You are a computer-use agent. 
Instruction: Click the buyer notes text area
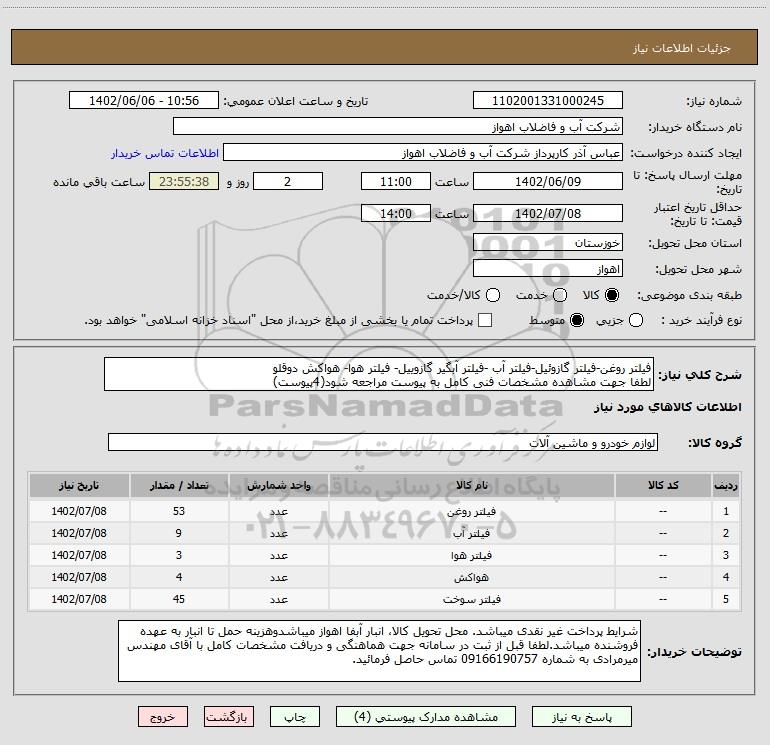379,651
